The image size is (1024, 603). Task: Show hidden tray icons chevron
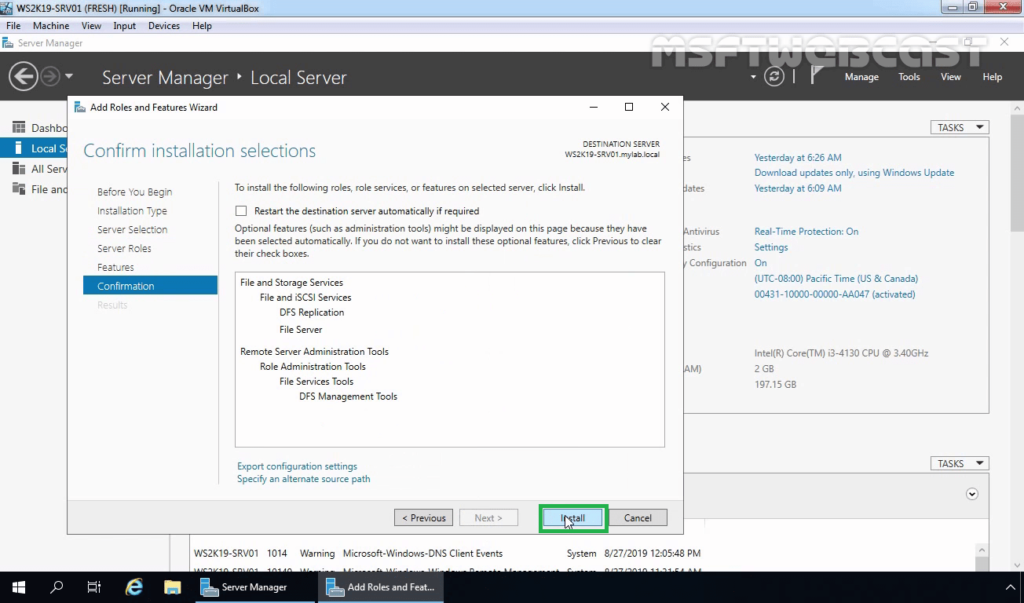point(1010,587)
